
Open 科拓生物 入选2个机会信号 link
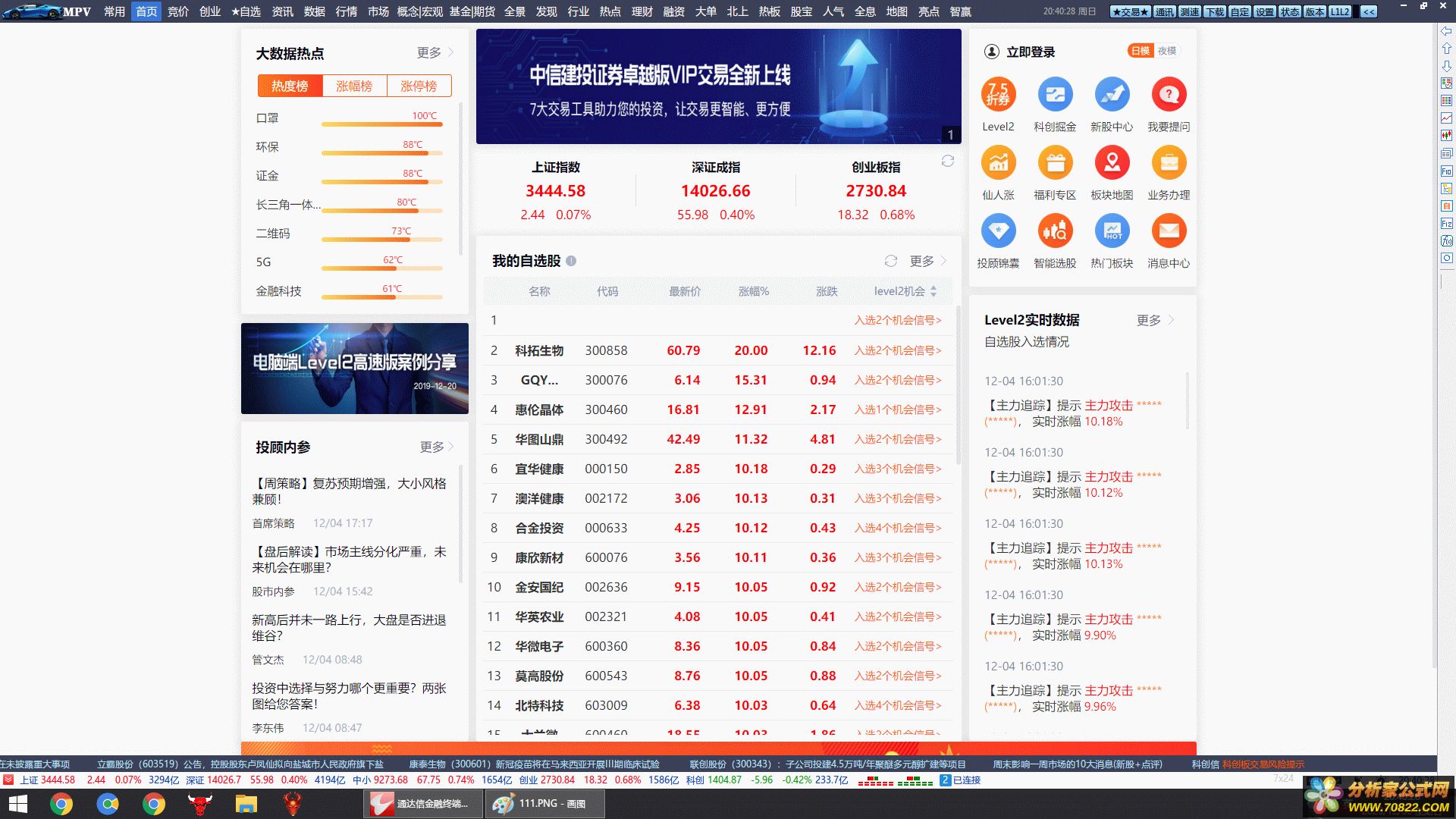(x=898, y=350)
